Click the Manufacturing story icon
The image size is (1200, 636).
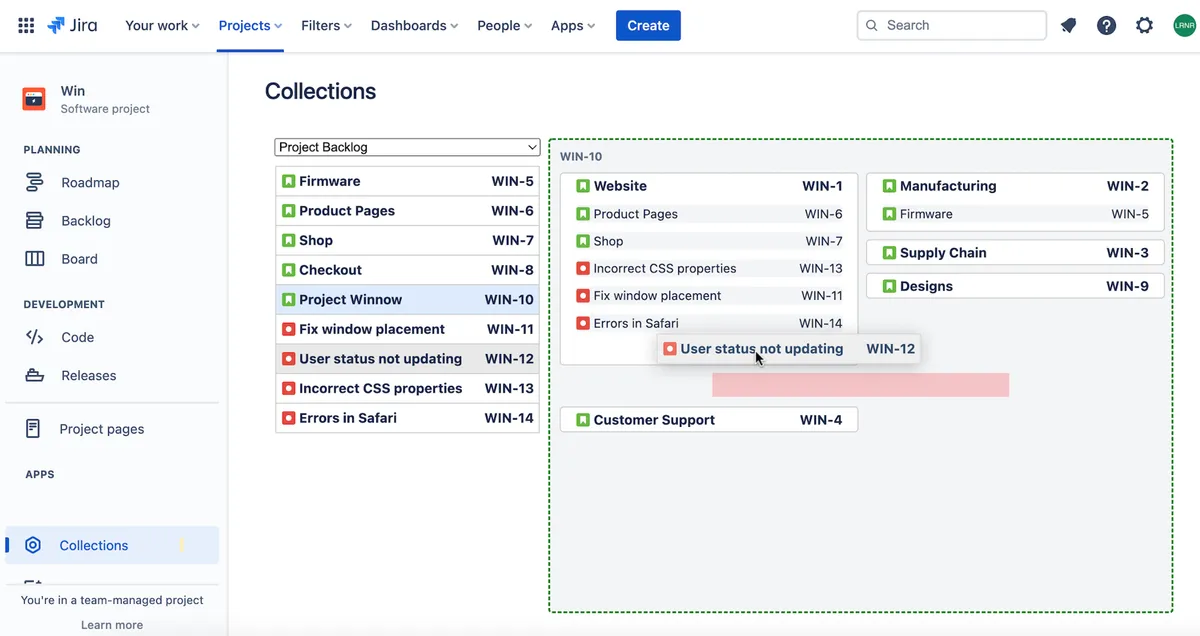point(889,186)
